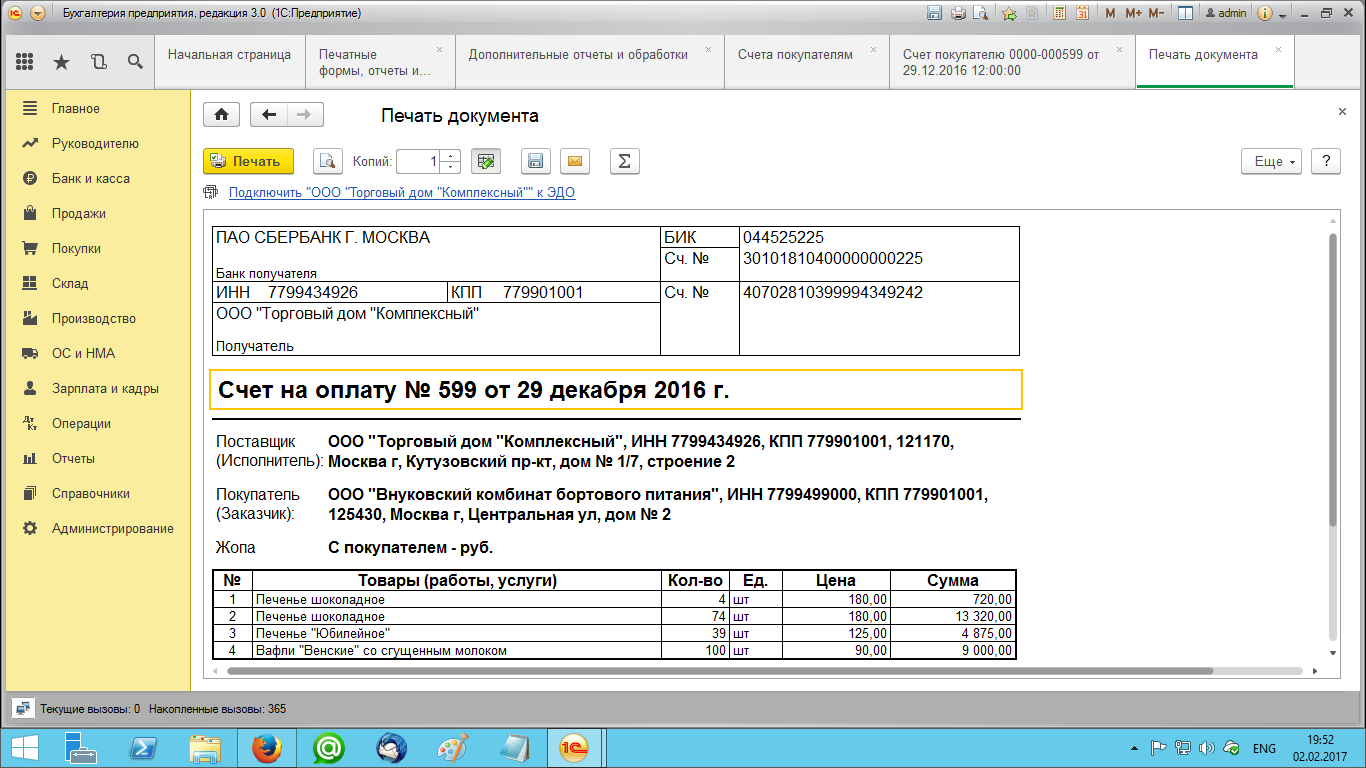Open the history icon in top panel

point(98,62)
